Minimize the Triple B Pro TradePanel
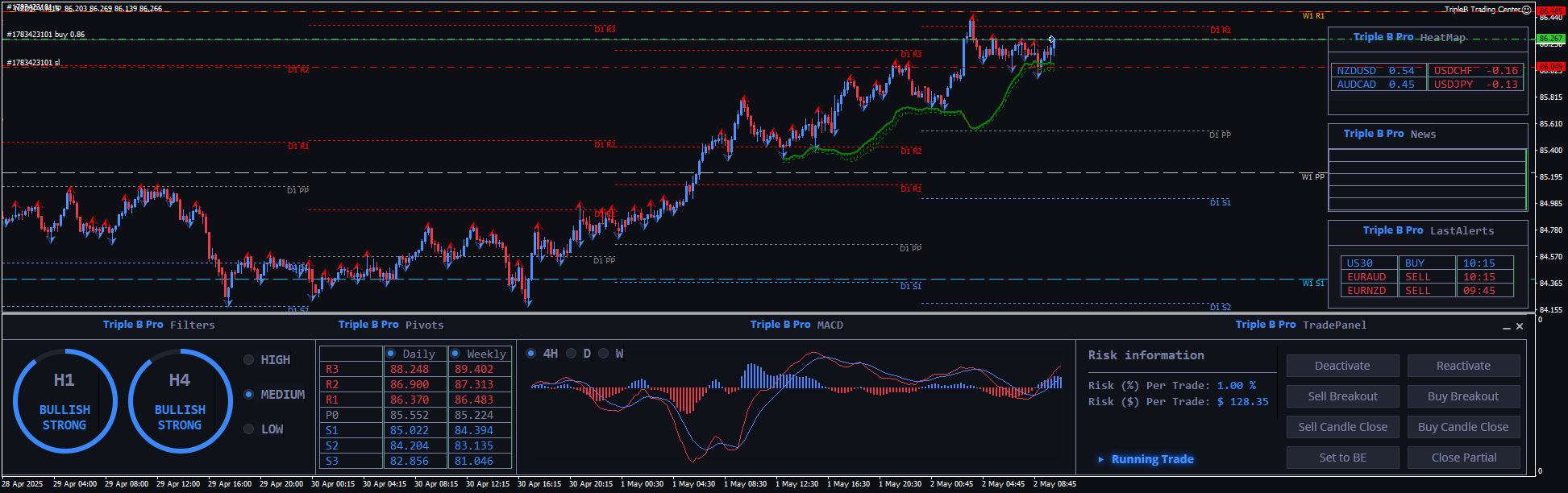 coord(1506,327)
